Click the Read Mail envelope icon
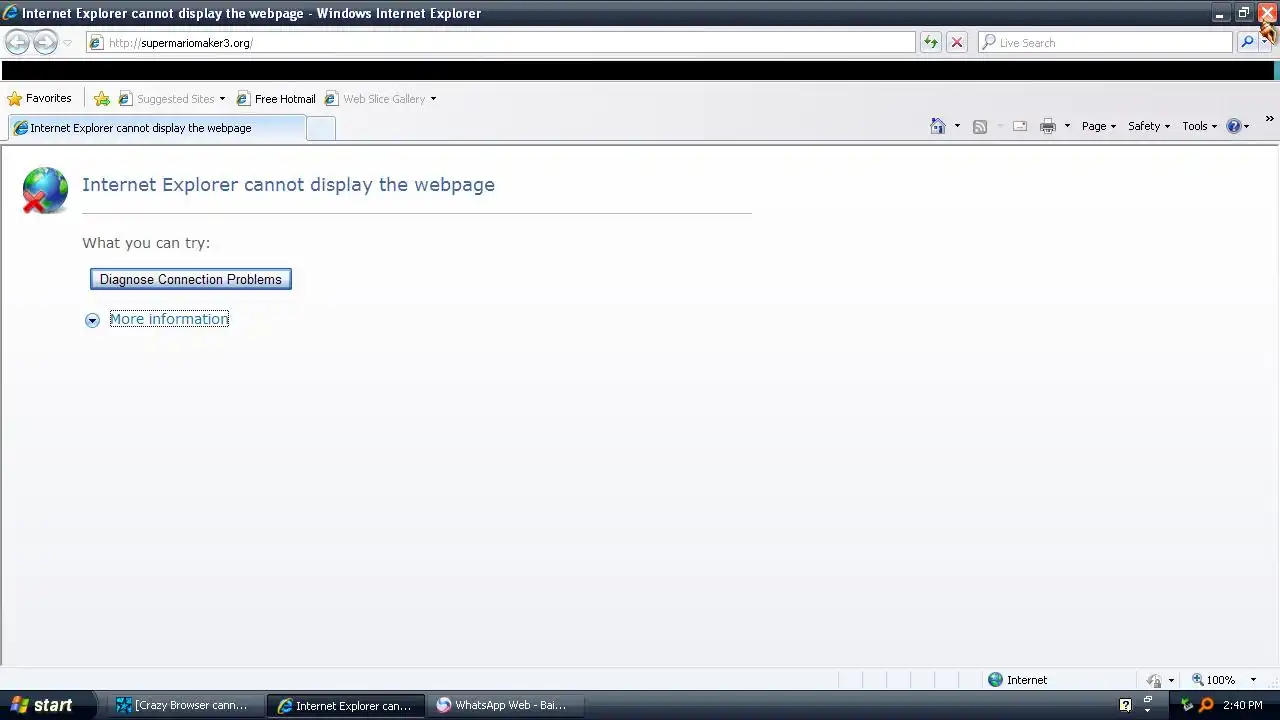This screenshot has height=720, width=1280. point(1020,126)
